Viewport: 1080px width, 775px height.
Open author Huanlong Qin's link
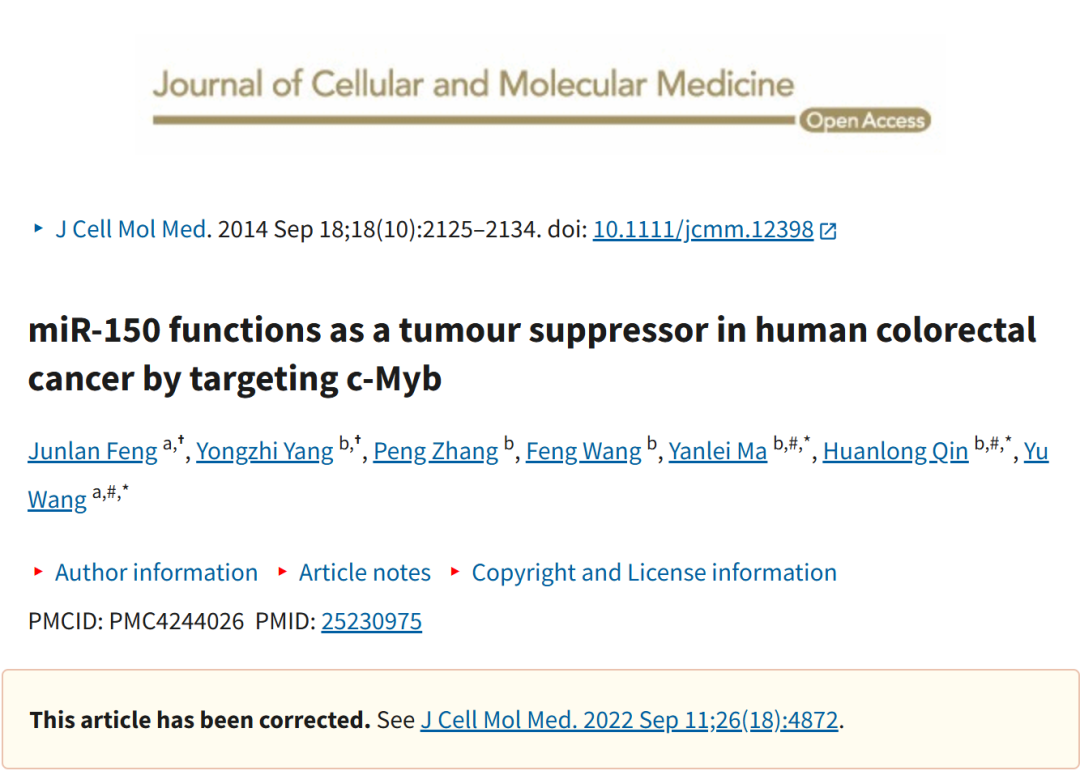[x=895, y=451]
